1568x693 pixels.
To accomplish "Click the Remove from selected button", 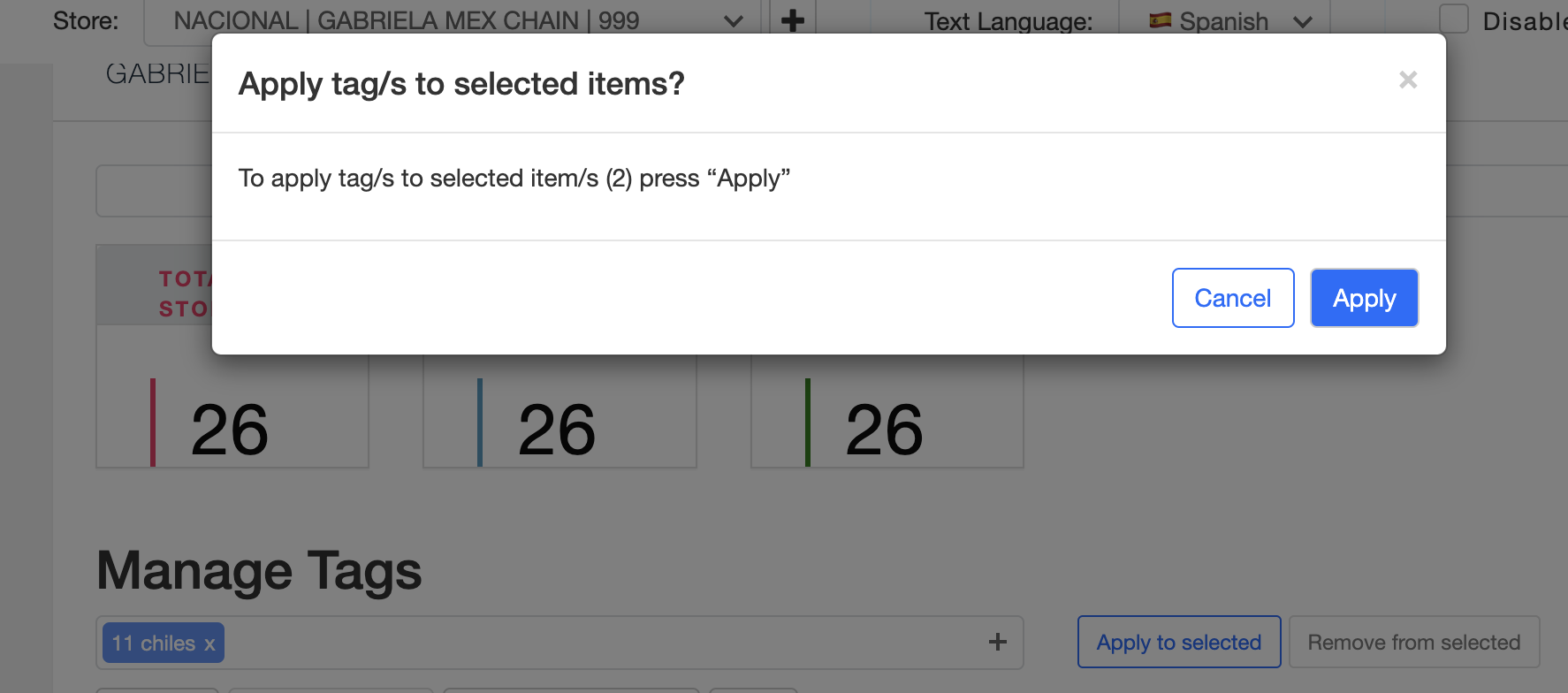I will click(x=1414, y=642).
